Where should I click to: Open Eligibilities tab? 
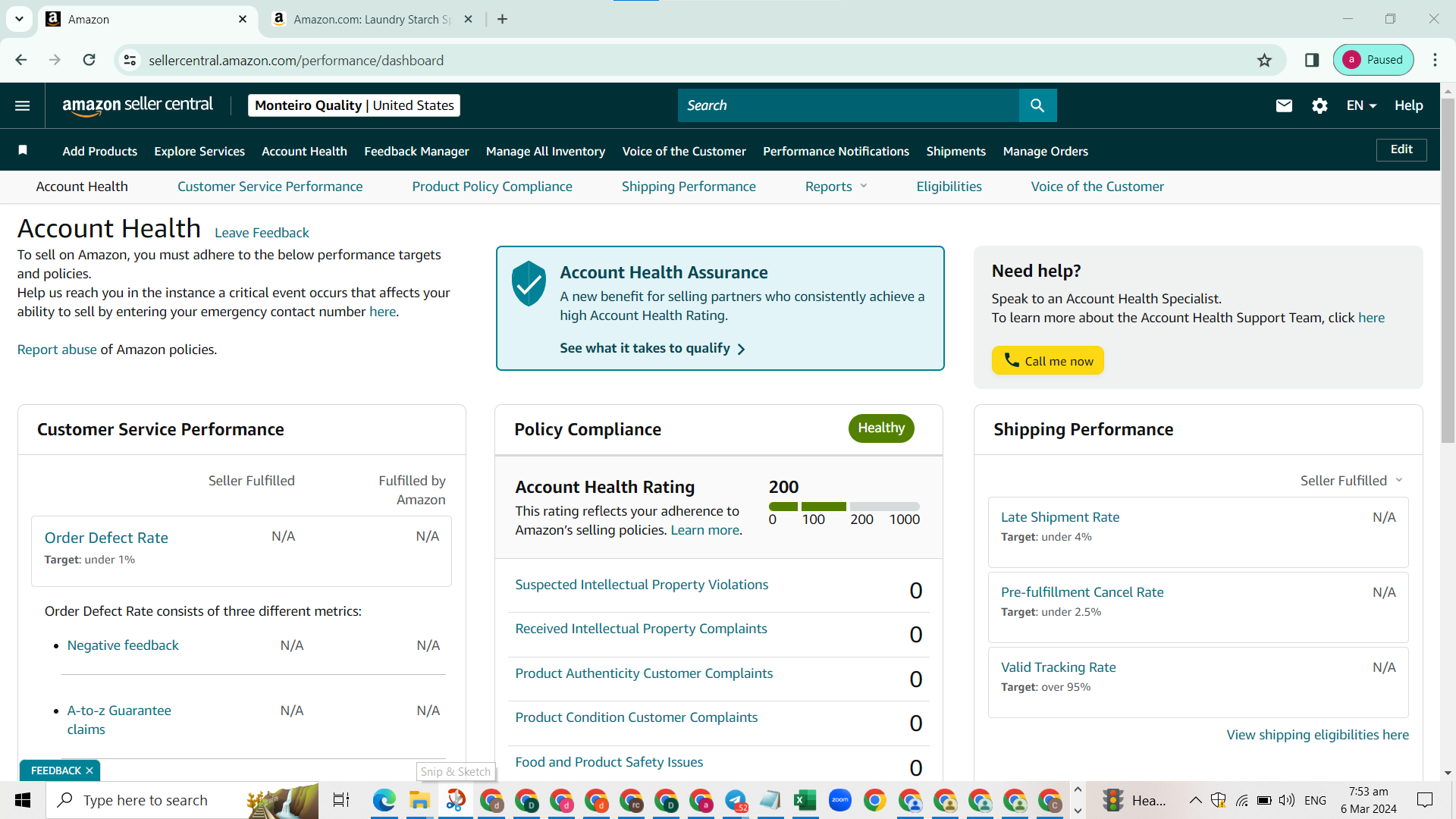tap(949, 187)
